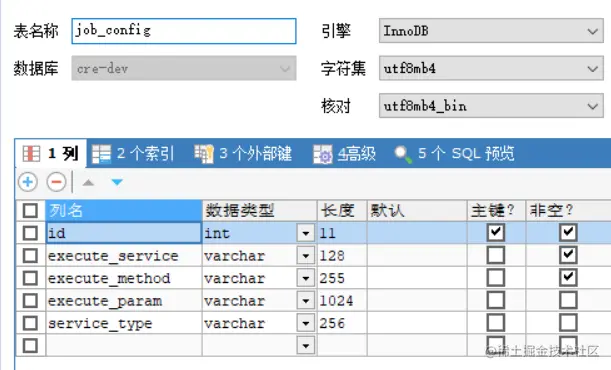Select the id column name cell
Viewport: 611px width, 370px height.
coord(124,233)
